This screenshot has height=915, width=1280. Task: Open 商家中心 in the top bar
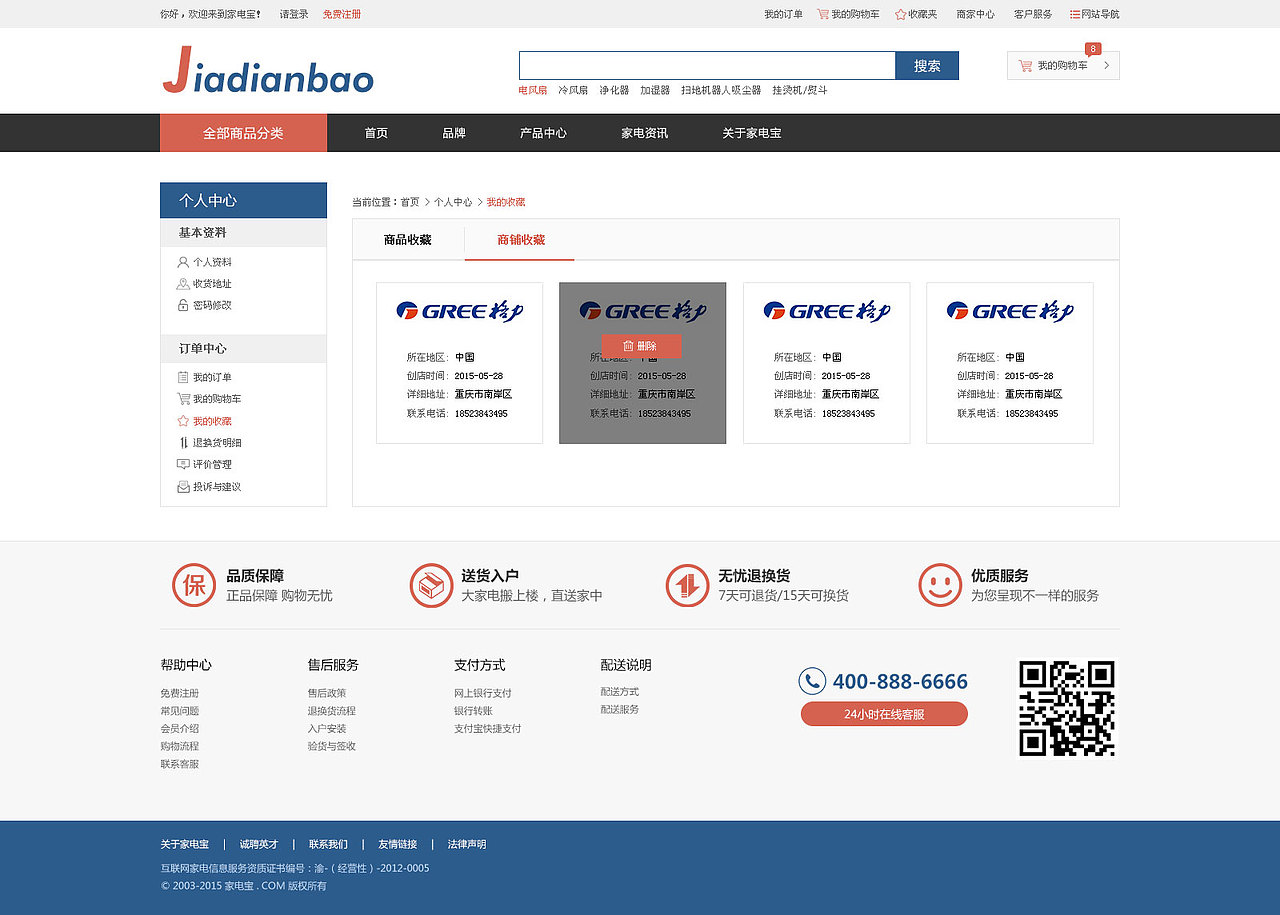(975, 14)
